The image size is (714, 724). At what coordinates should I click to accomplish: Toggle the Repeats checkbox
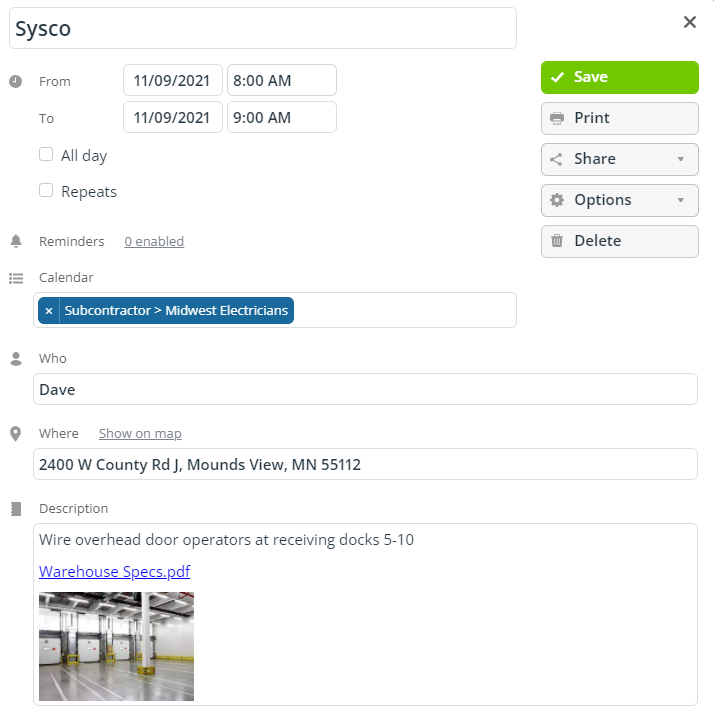click(46, 190)
